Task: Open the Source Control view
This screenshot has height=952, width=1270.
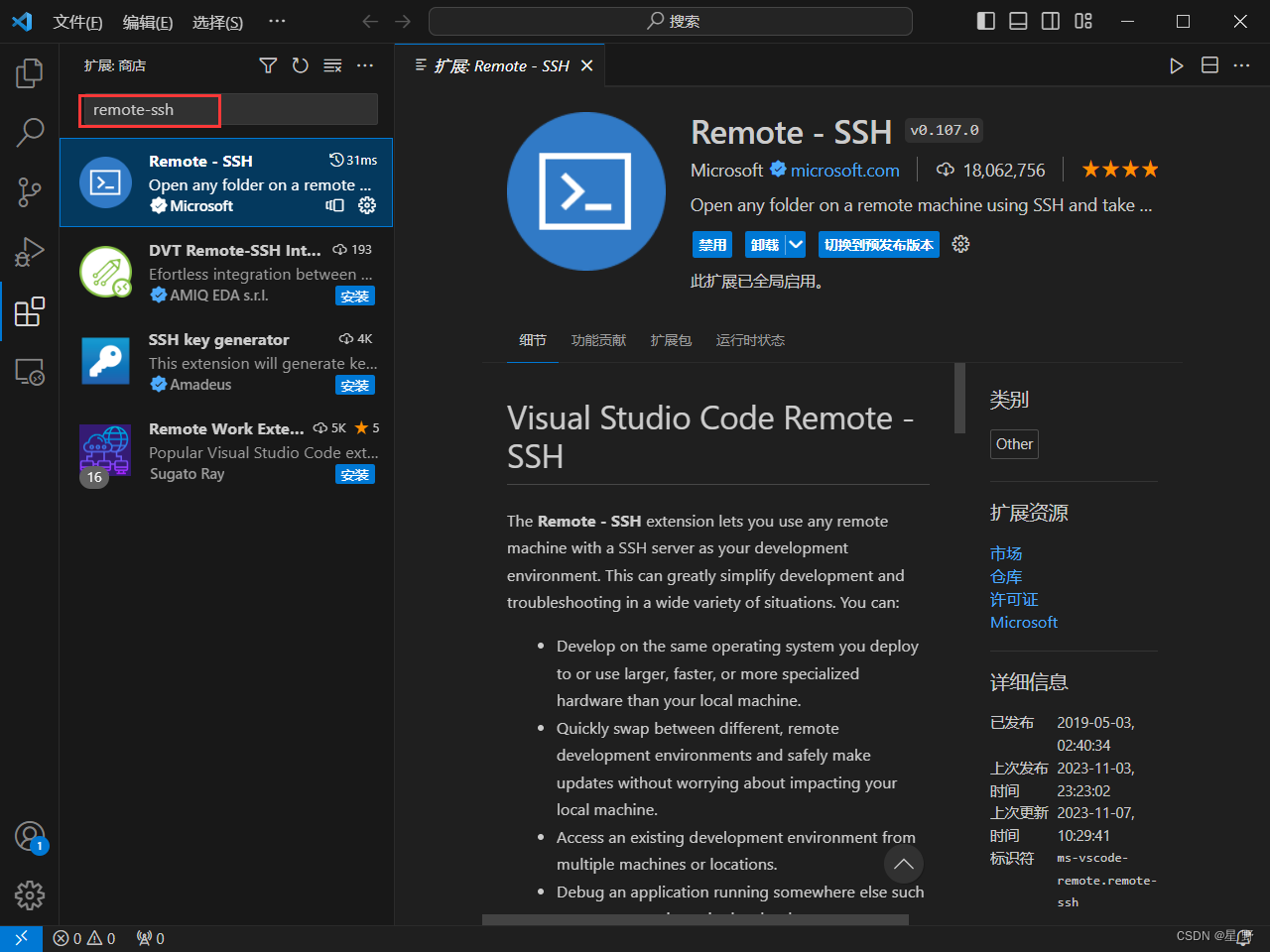Action: 30,191
